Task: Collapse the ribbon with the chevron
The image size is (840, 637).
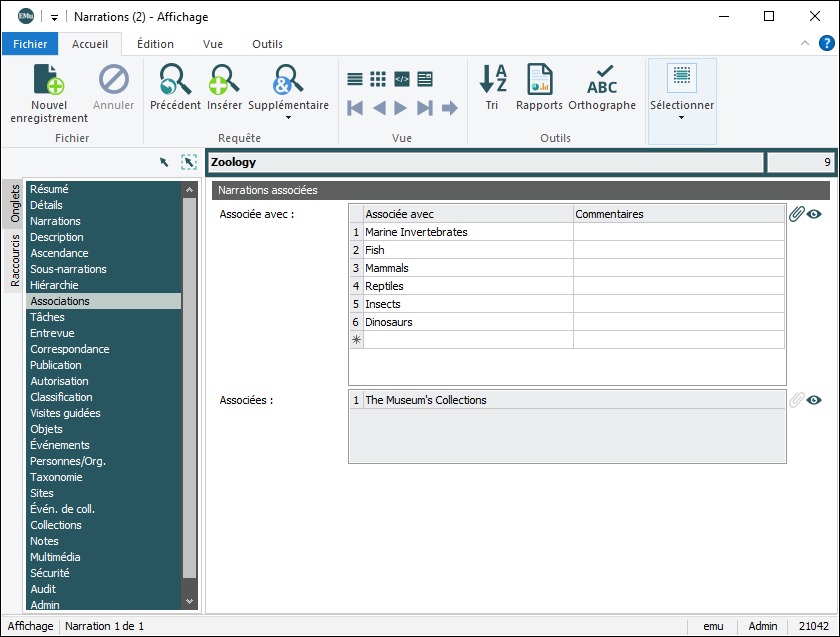Action: coord(806,44)
